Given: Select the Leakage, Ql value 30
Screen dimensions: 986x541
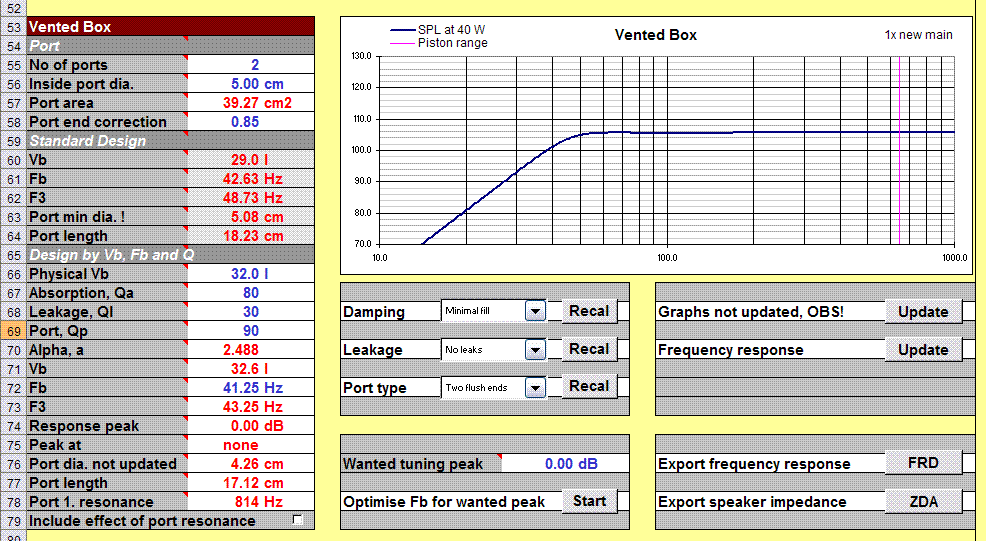Looking at the screenshot, I should pyautogui.click(x=251, y=312).
